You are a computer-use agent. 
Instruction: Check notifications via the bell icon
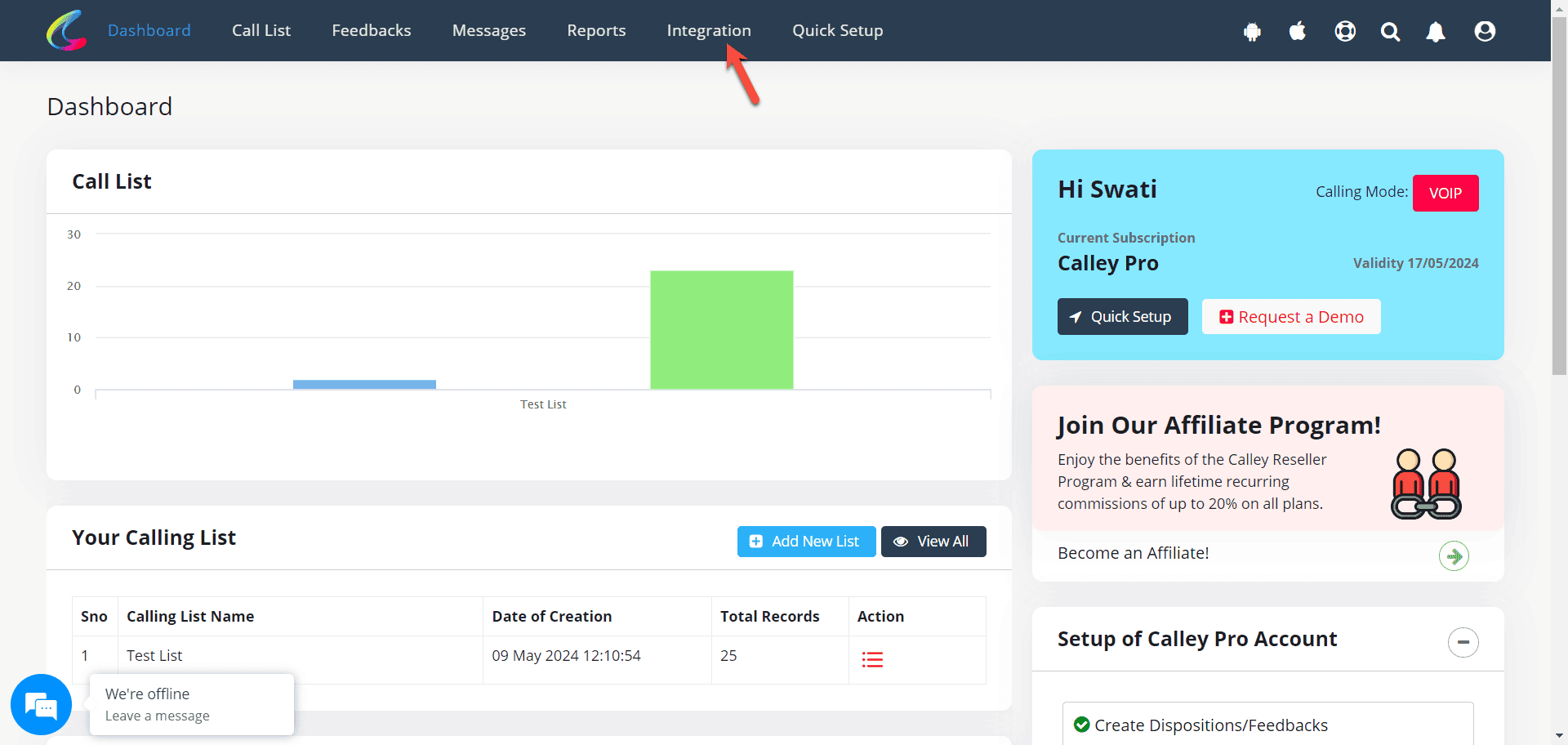(1436, 31)
